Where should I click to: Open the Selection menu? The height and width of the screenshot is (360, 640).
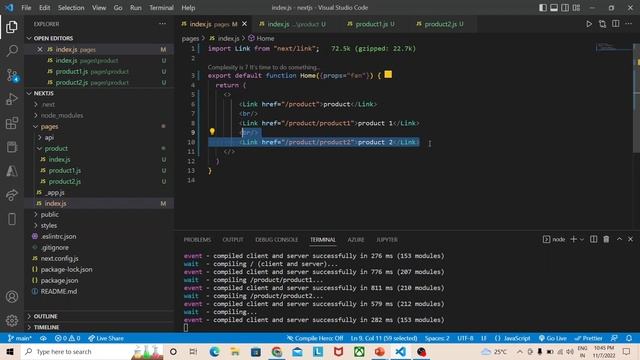[x=71, y=8]
